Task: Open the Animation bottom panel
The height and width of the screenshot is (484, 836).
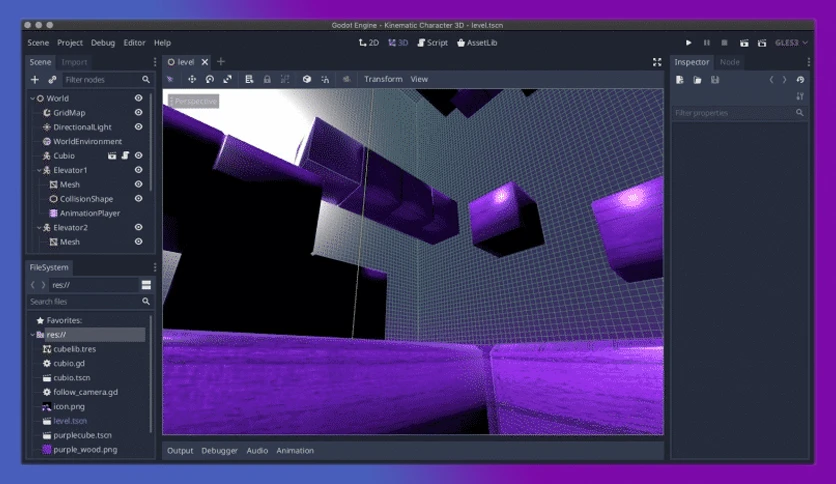Action: click(x=295, y=450)
